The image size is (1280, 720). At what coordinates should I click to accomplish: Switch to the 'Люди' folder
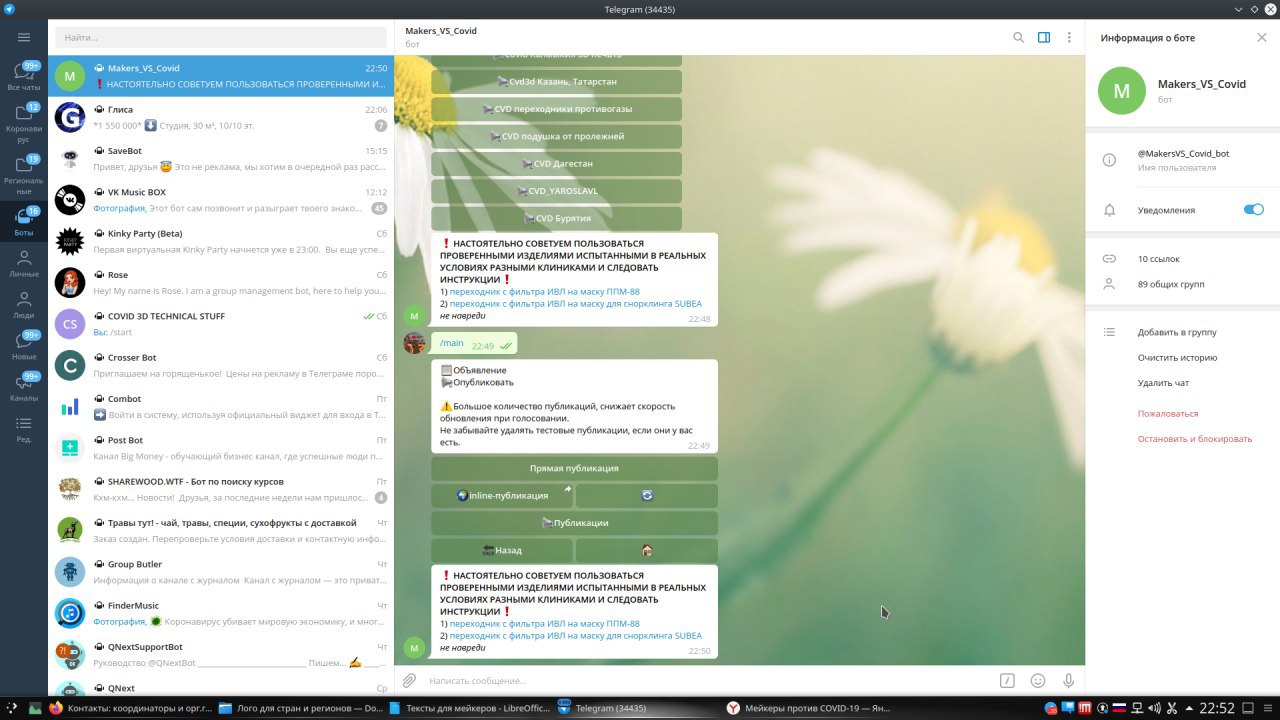pyautogui.click(x=24, y=304)
